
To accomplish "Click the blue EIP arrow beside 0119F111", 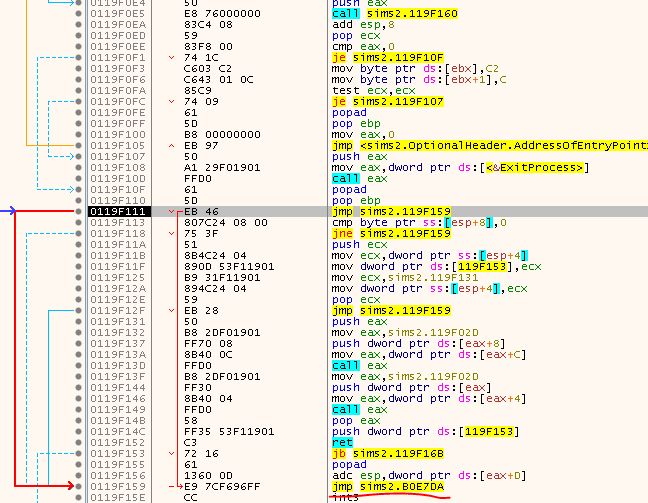I will coord(9,212).
